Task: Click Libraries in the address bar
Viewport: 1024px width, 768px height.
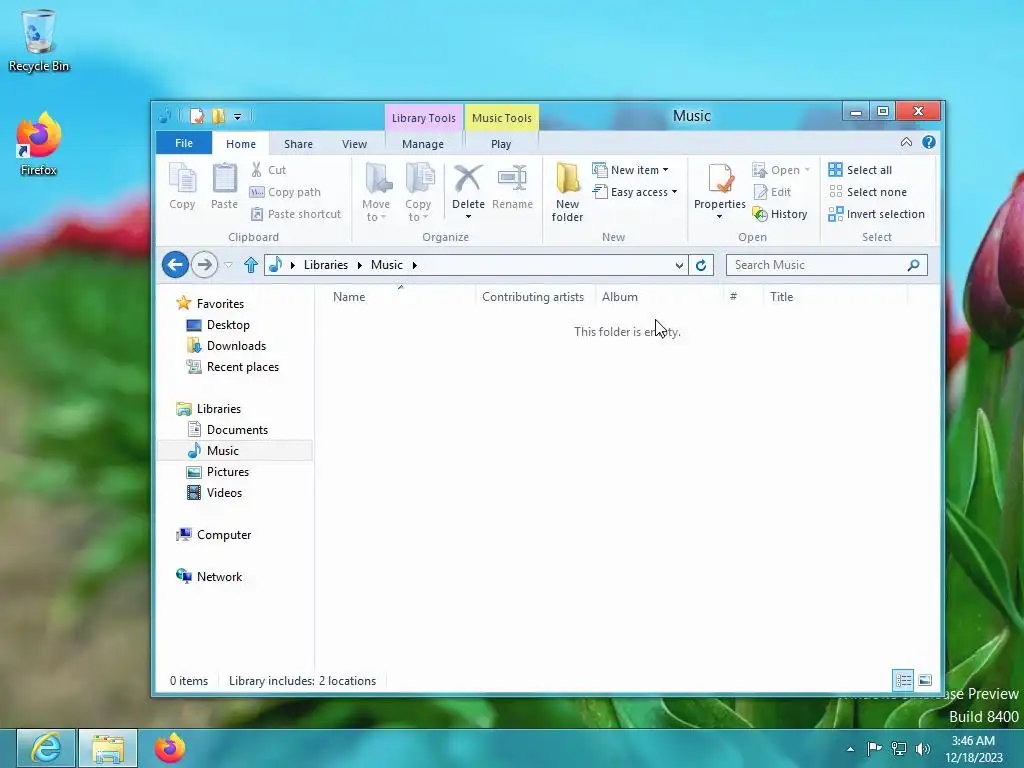Action: [x=326, y=264]
